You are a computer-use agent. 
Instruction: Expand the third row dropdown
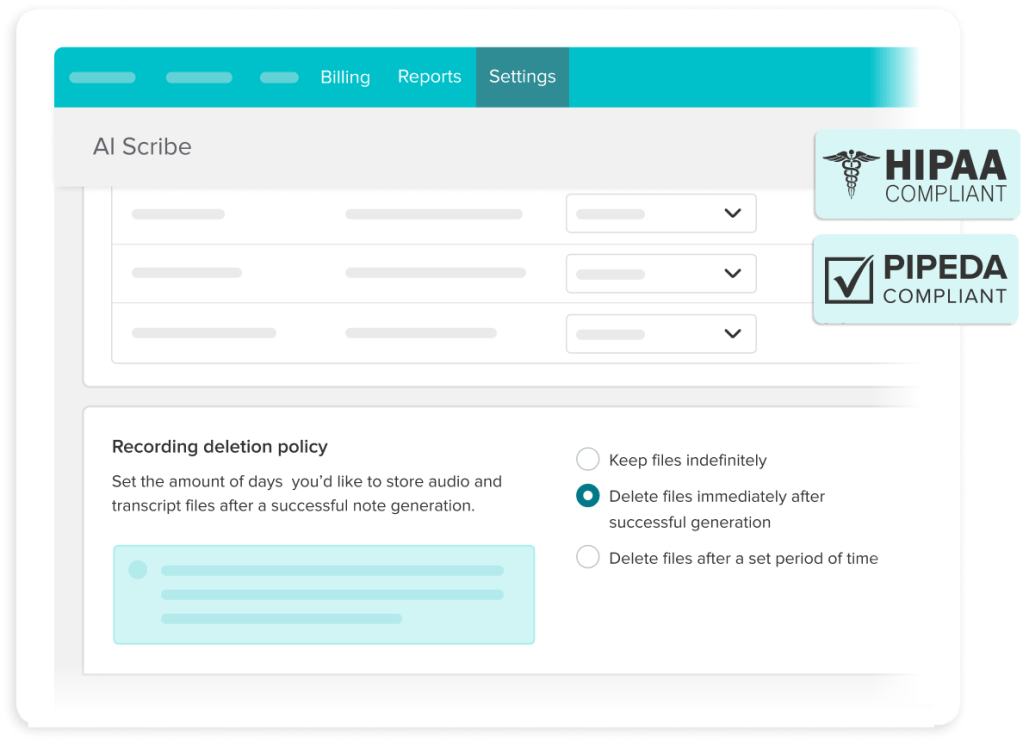(661, 333)
